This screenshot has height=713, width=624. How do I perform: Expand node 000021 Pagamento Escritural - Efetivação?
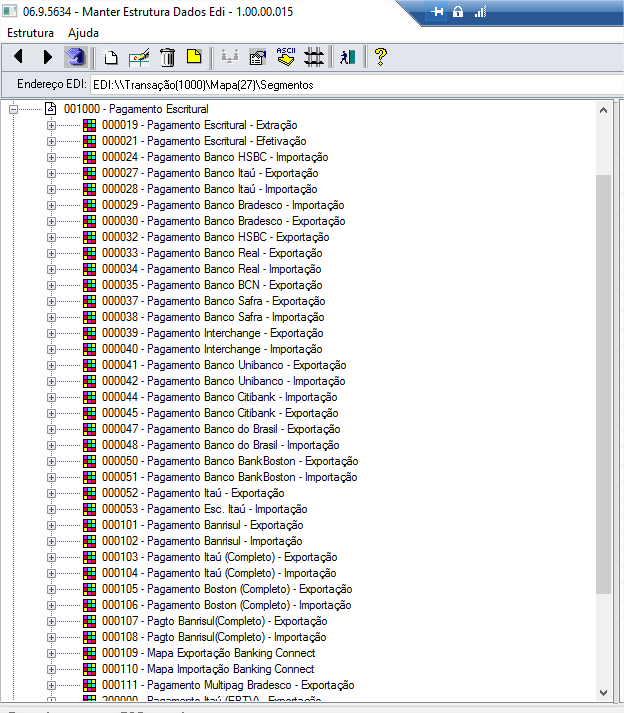[x=51, y=141]
